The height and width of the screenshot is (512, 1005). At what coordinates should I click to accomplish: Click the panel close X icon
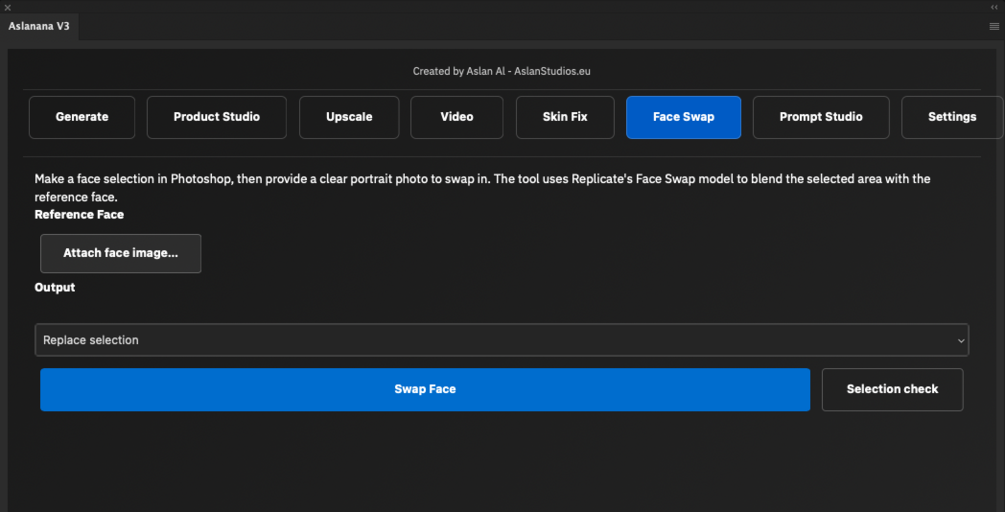pyautogui.click(x=7, y=7)
